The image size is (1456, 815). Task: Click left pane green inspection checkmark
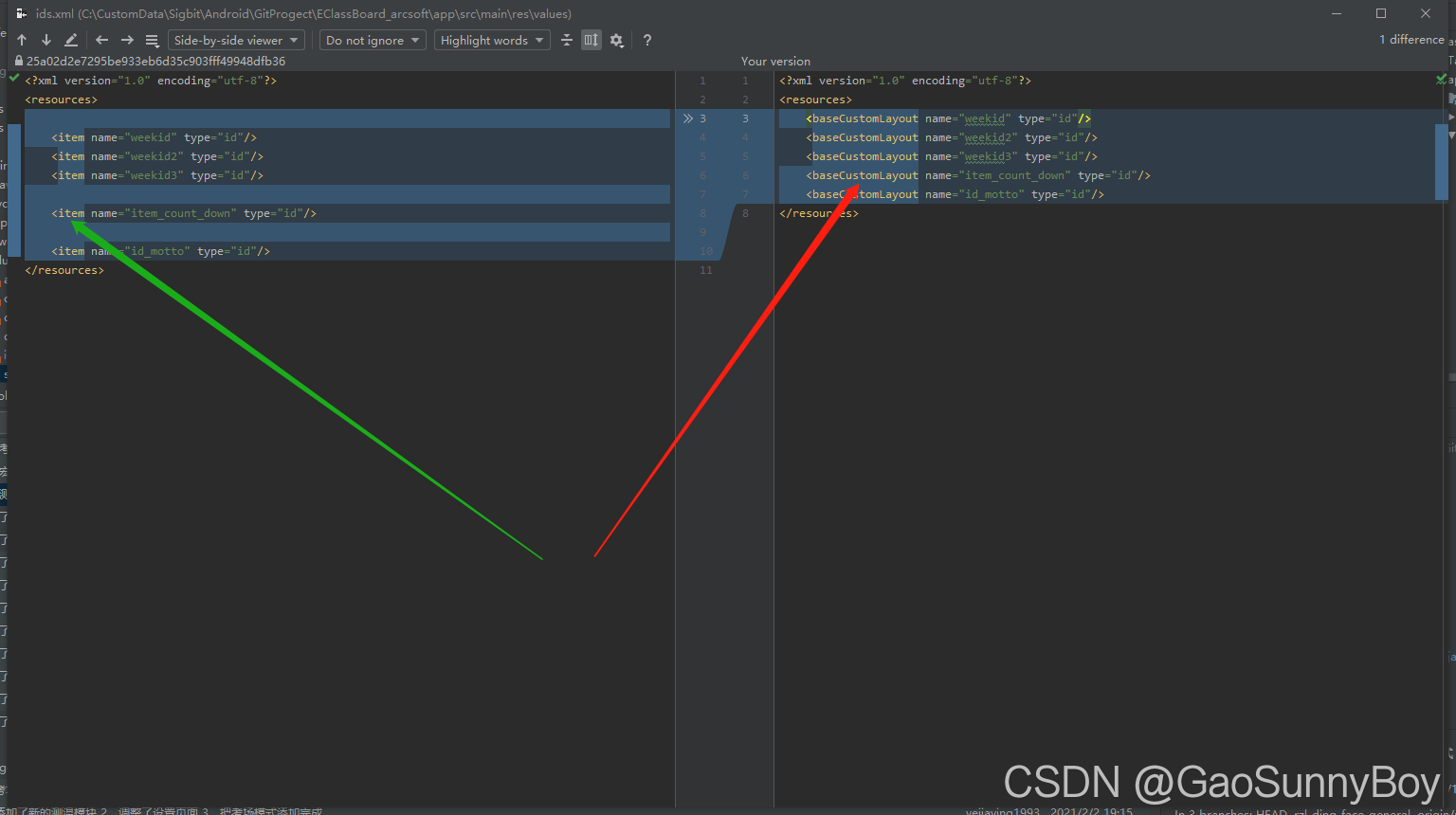(14, 79)
